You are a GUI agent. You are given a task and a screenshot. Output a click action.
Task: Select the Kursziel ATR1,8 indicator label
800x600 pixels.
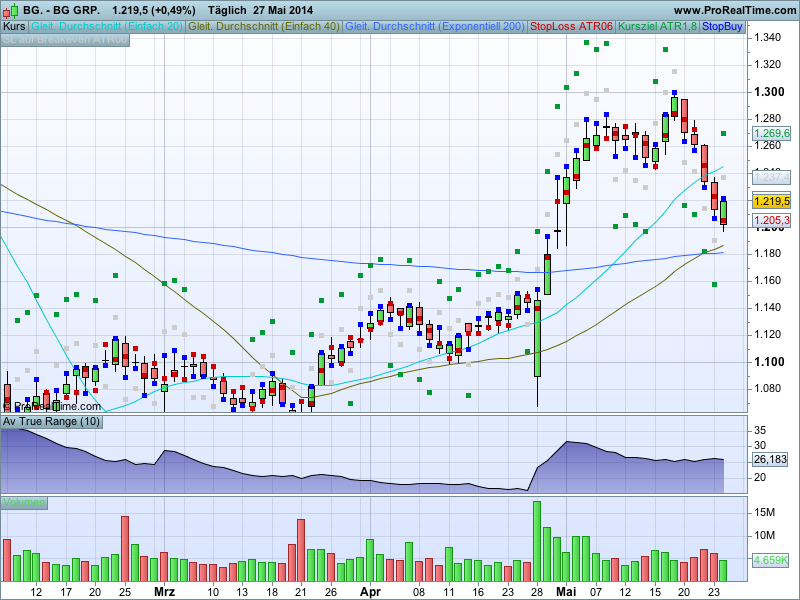657,27
